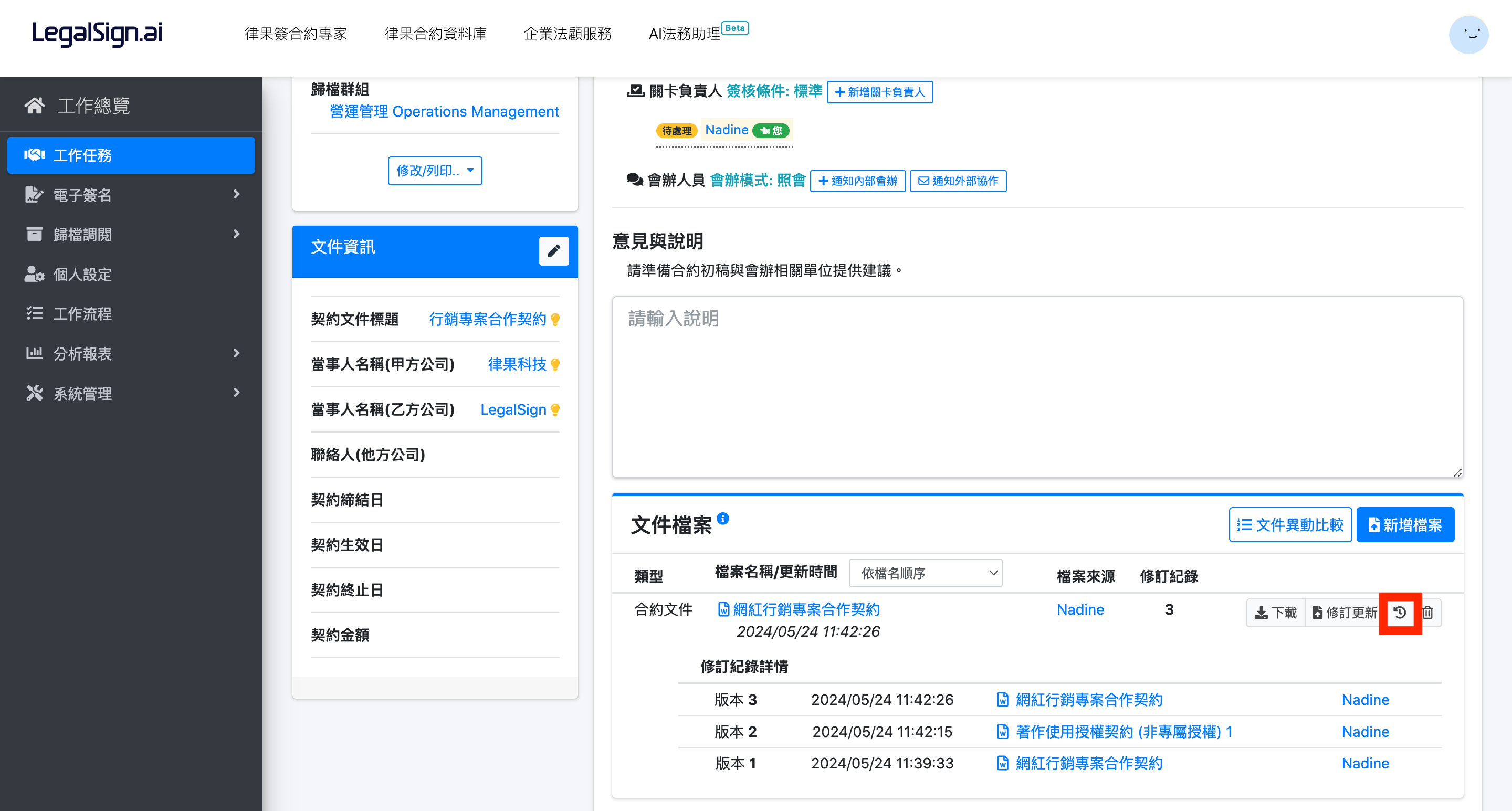Open 個人設定 in the sidebar
1512x811 pixels.
pyautogui.click(x=83, y=275)
